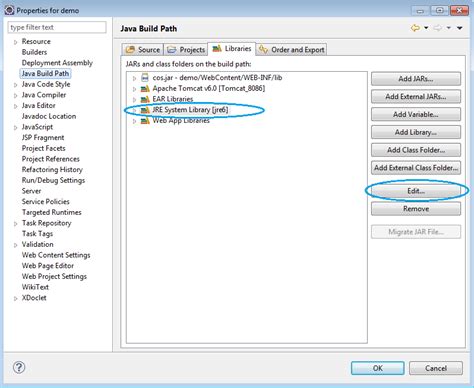Select Web Project Settings in the tree
Screen dimensions: 474x388
click(54, 276)
